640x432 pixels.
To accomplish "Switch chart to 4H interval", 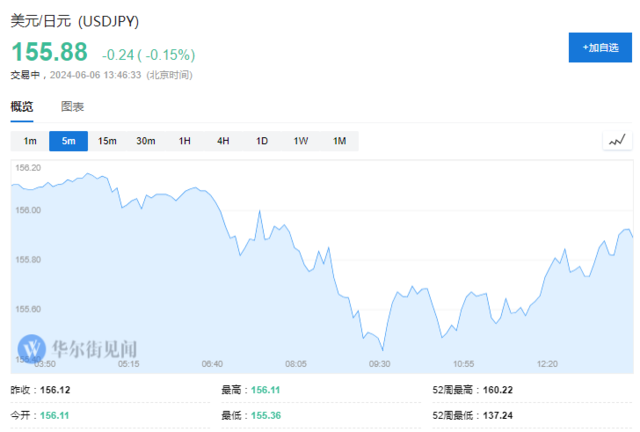I will point(223,141).
